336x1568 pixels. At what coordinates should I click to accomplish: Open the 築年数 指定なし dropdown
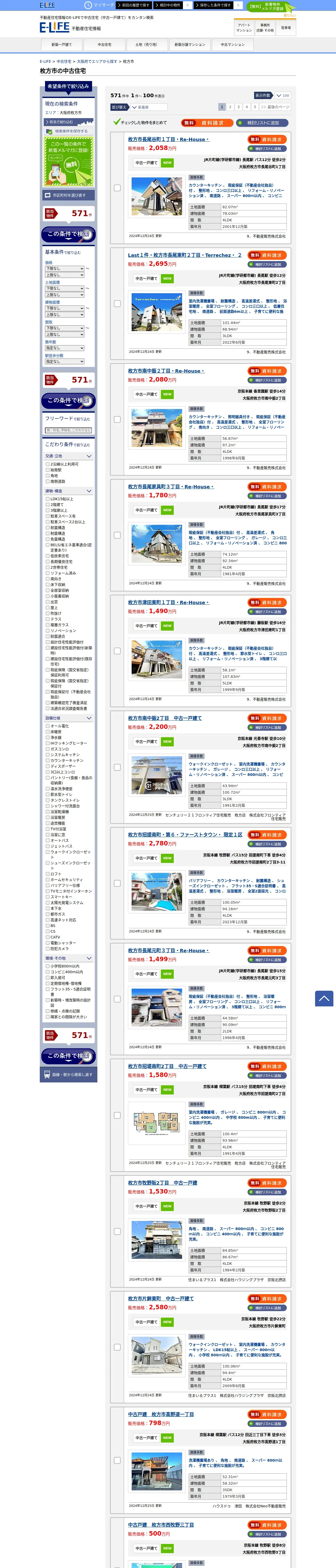pyautogui.click(x=64, y=348)
